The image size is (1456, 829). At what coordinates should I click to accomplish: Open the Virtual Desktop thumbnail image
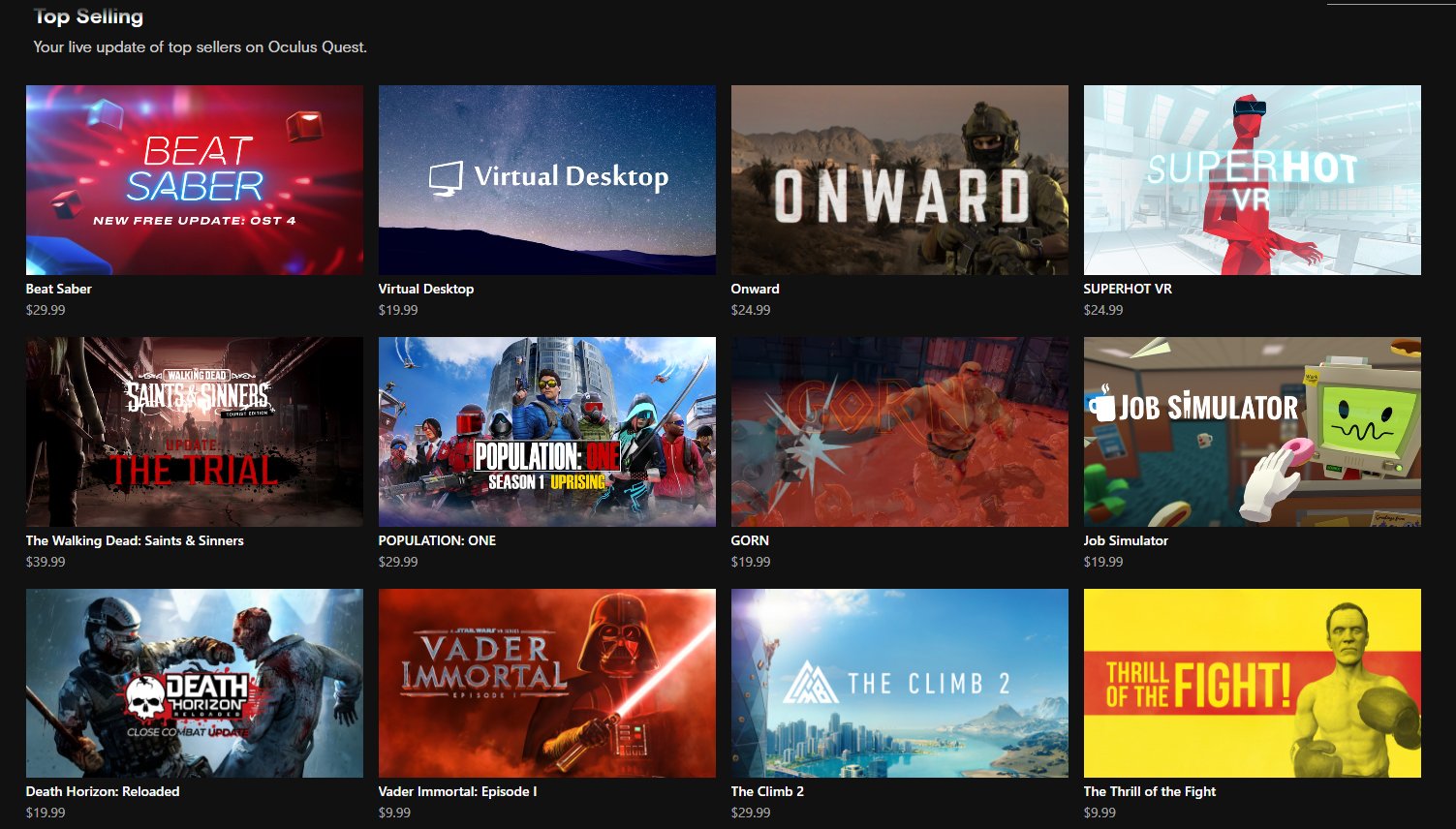pos(547,180)
